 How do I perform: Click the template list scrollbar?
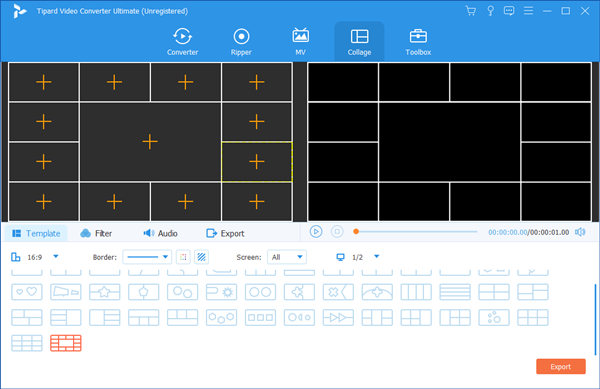pos(595,319)
